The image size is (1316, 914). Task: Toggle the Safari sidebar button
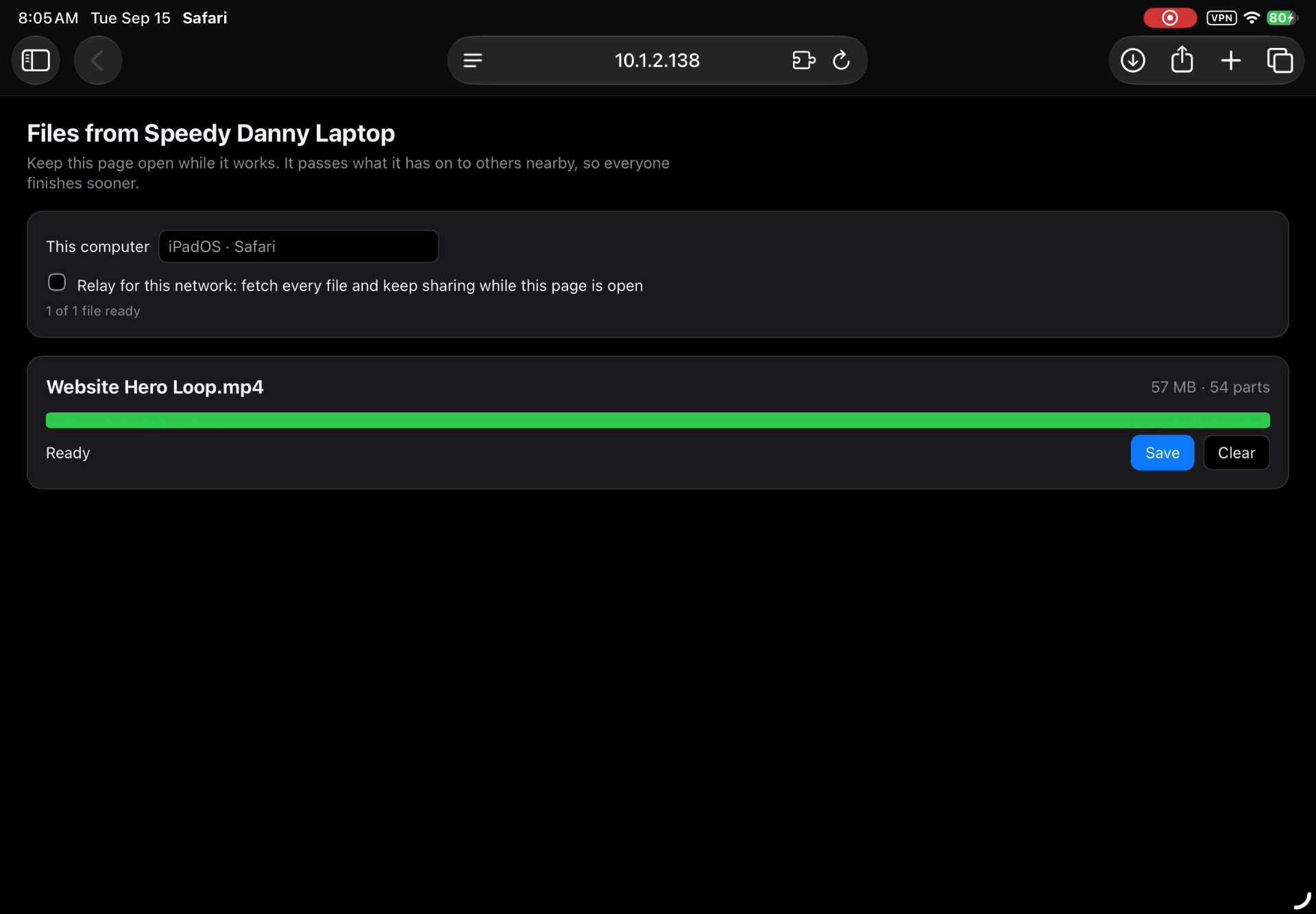tap(36, 60)
